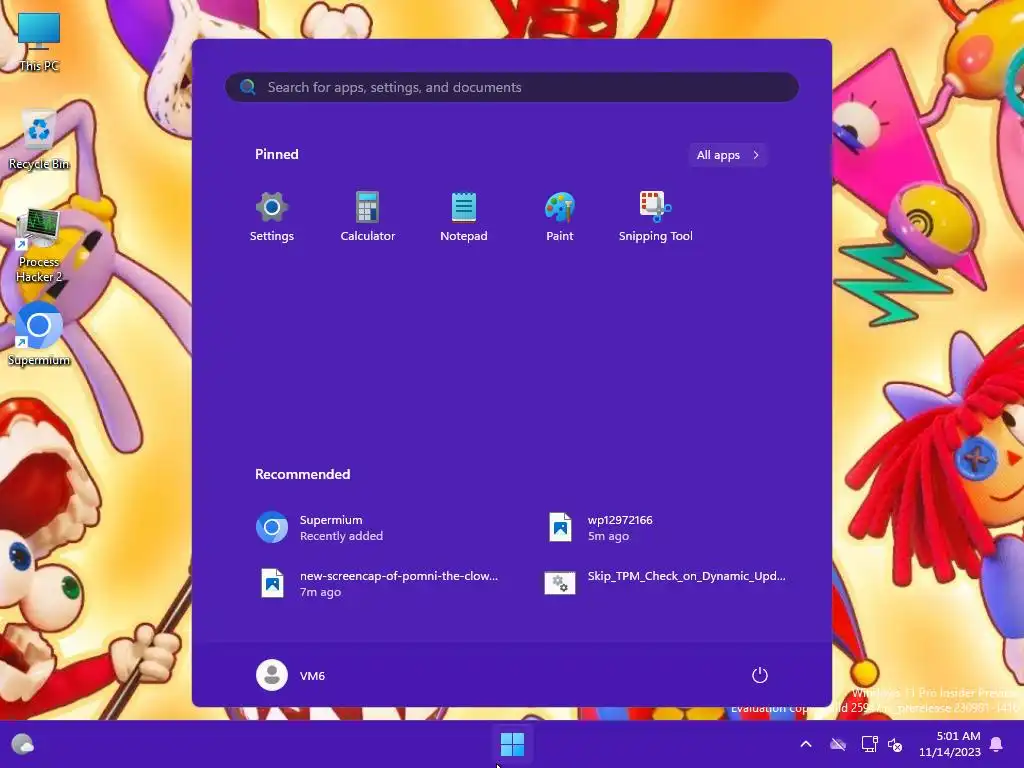Select the Recycle Bin desktop icon

point(39,140)
